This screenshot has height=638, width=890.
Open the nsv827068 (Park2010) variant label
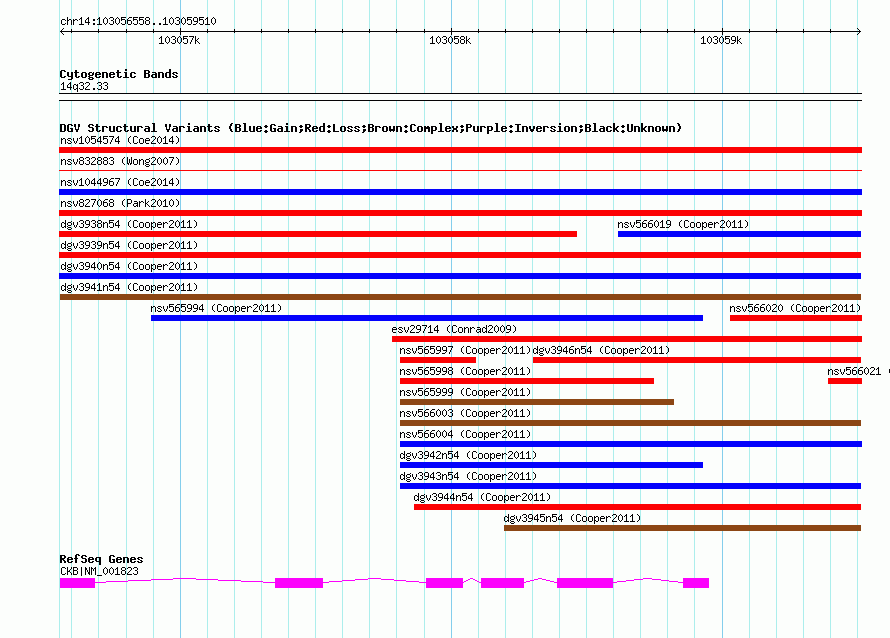[120, 203]
